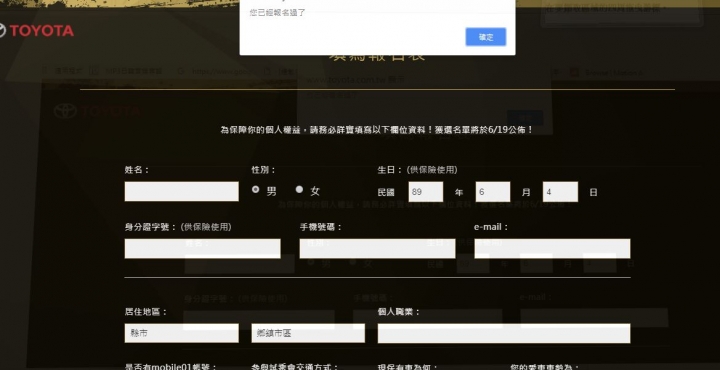Edit the birth year field showing 89
The width and height of the screenshot is (720, 370).
click(x=426, y=192)
